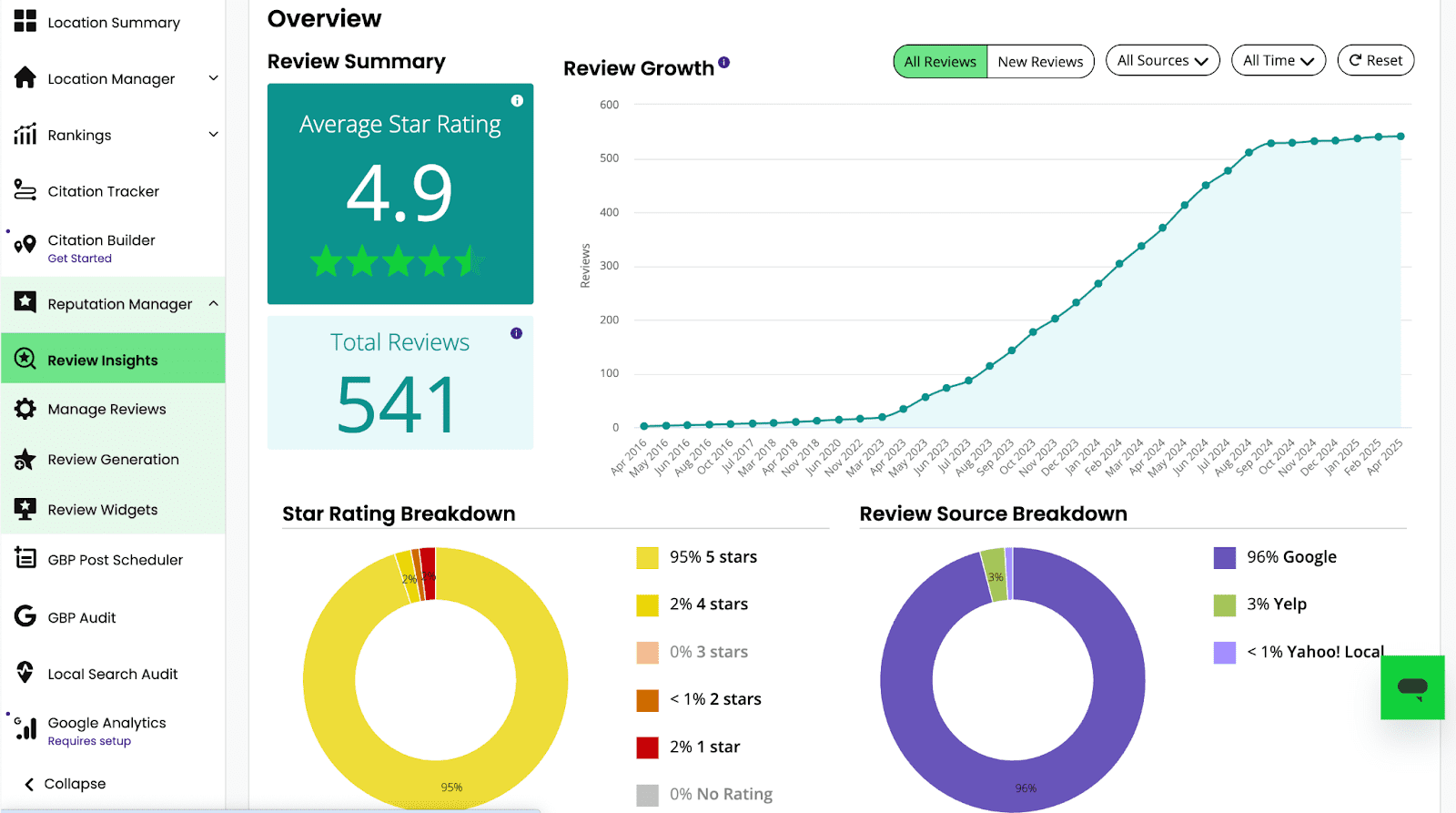Expand Rankings chevron
This screenshot has width=1456, height=813.
(x=214, y=135)
